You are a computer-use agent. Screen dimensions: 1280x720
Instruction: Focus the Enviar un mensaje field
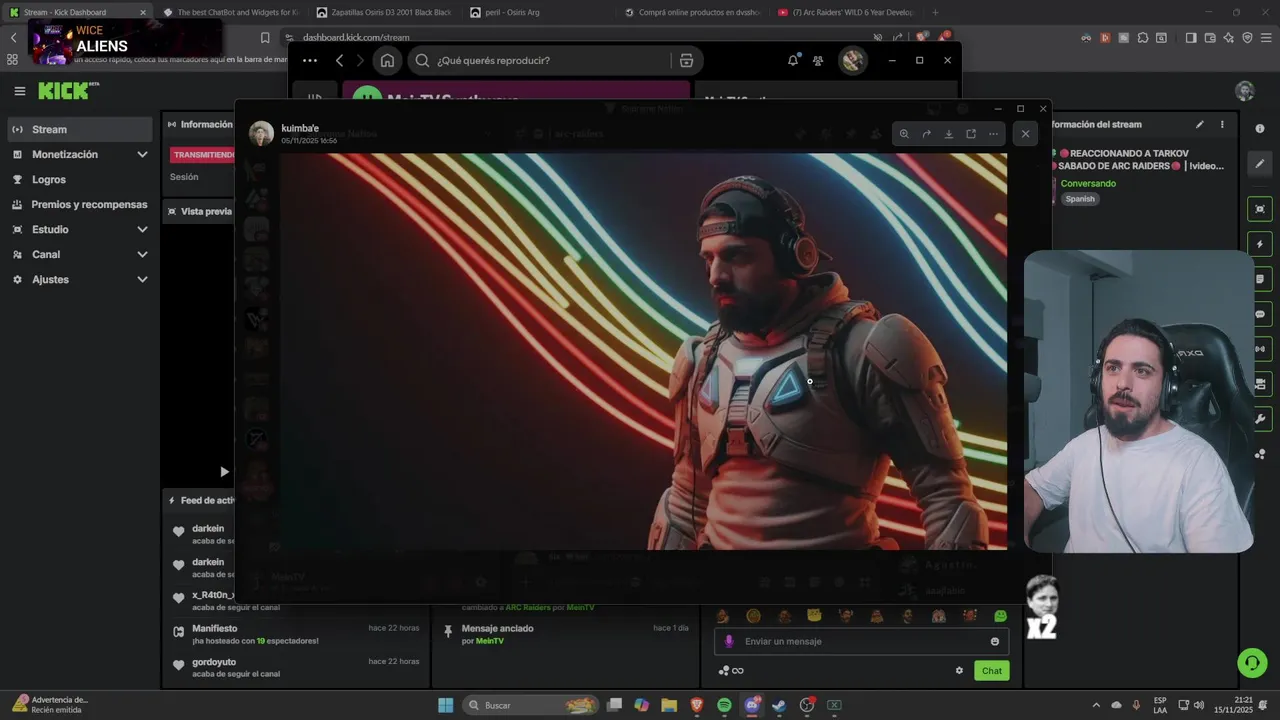coord(861,641)
